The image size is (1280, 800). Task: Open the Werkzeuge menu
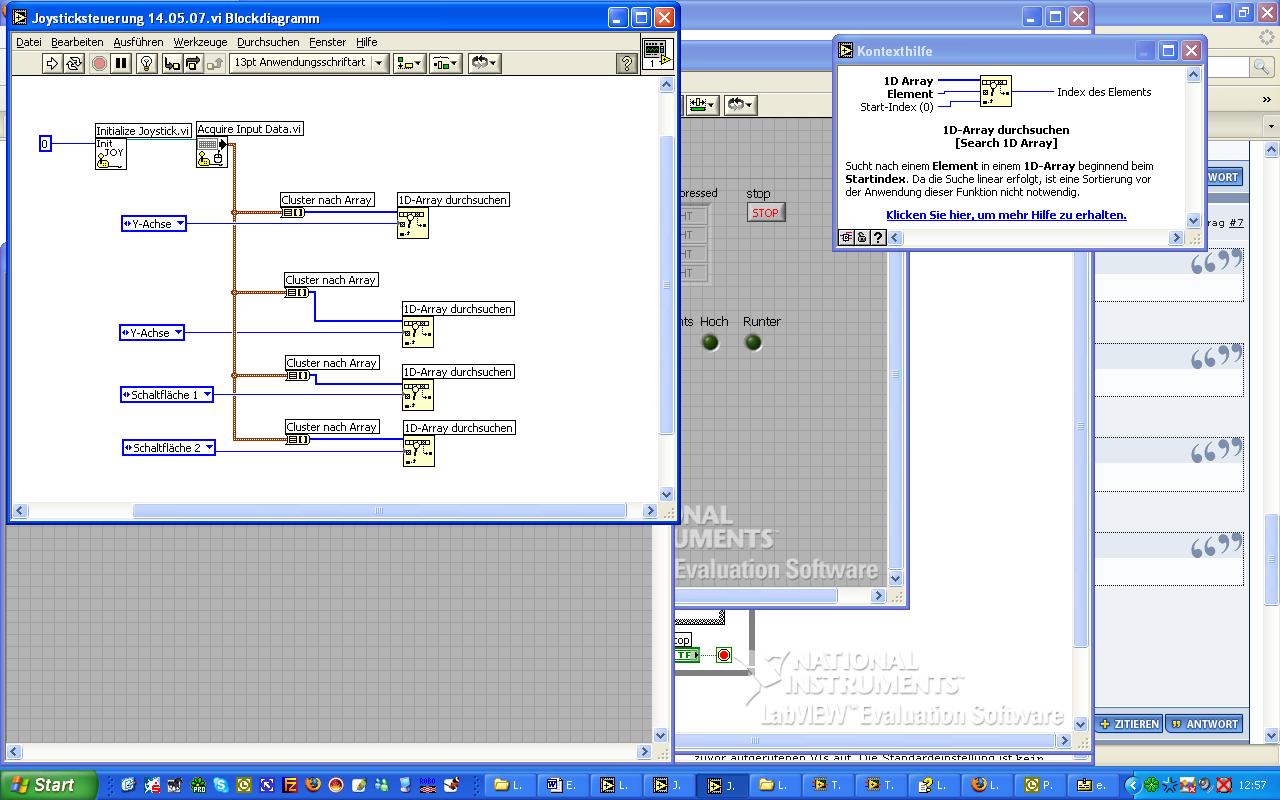coord(200,42)
